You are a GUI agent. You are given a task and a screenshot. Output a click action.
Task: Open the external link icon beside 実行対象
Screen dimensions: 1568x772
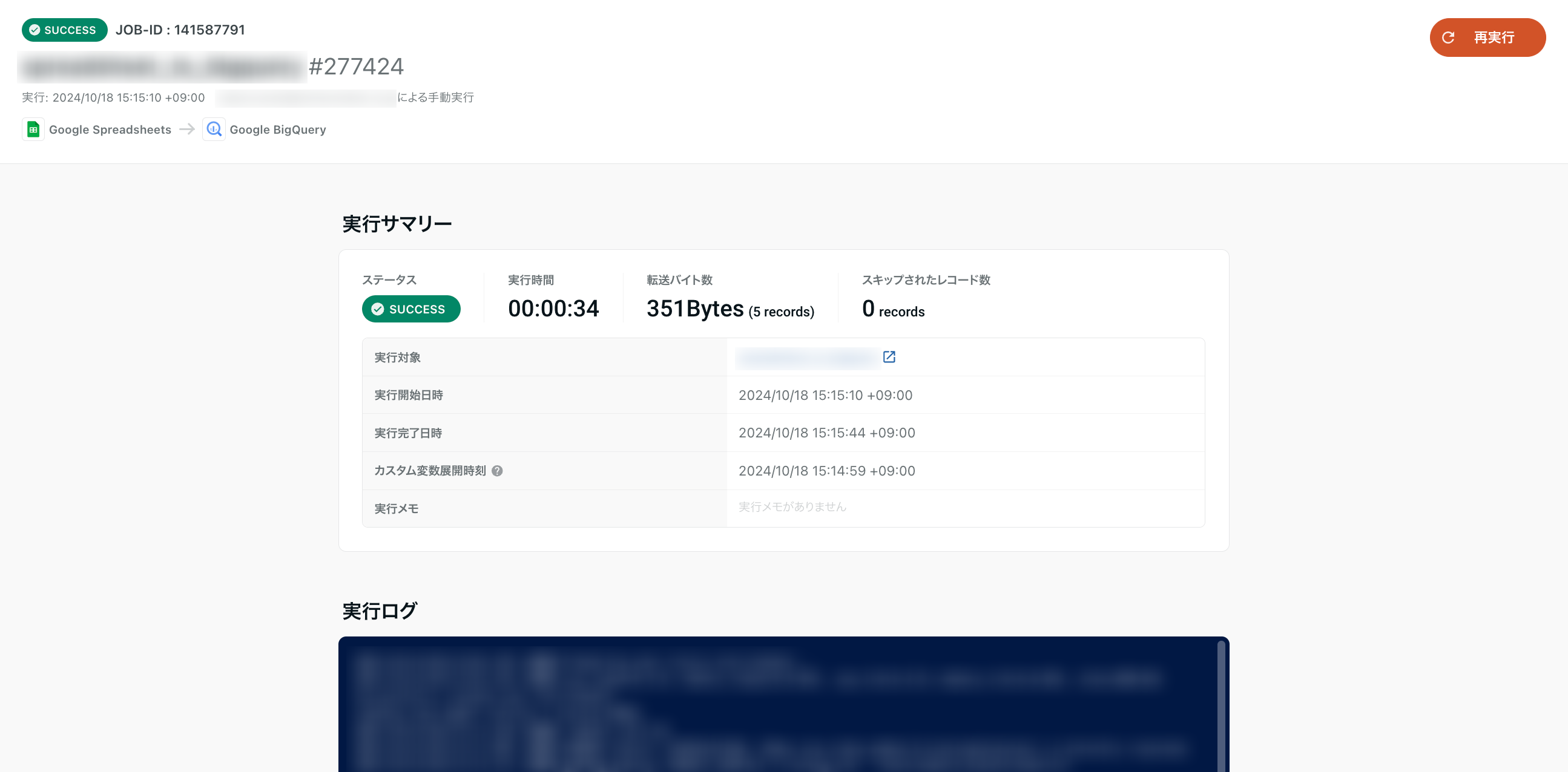[x=889, y=357]
